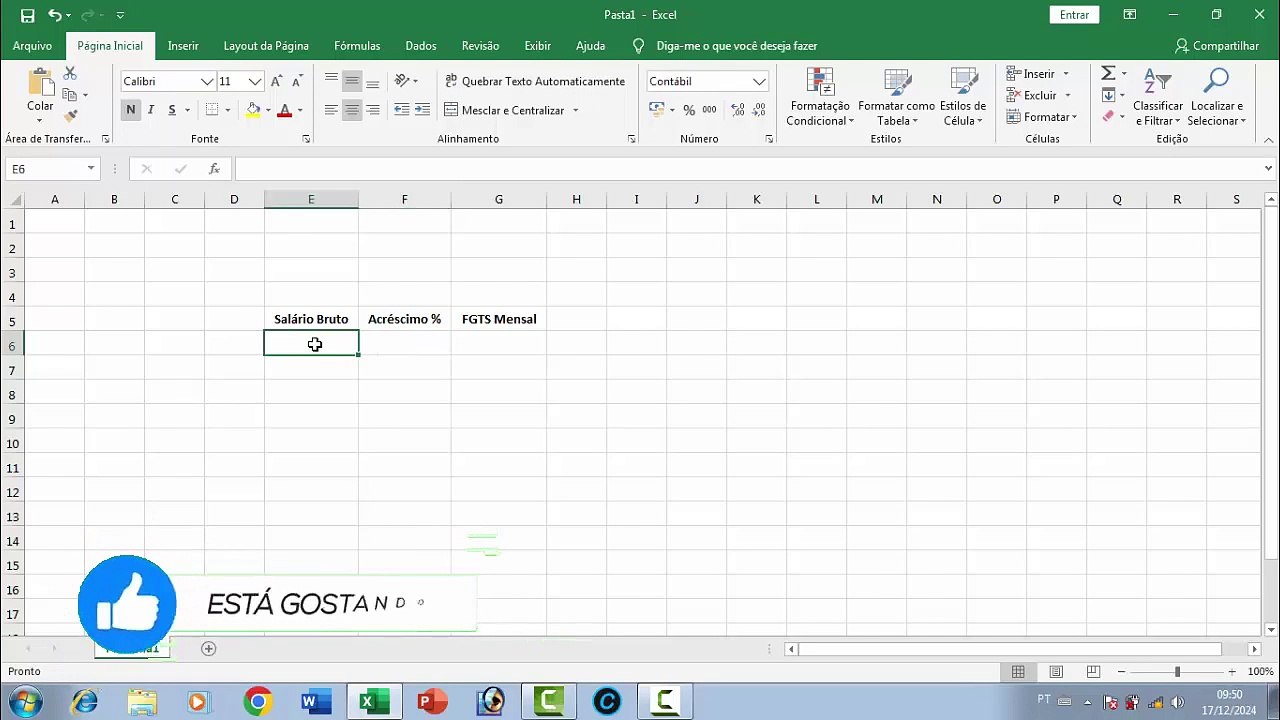Switch to Page Break Preview icon
The width and height of the screenshot is (1280, 720).
1093,672
